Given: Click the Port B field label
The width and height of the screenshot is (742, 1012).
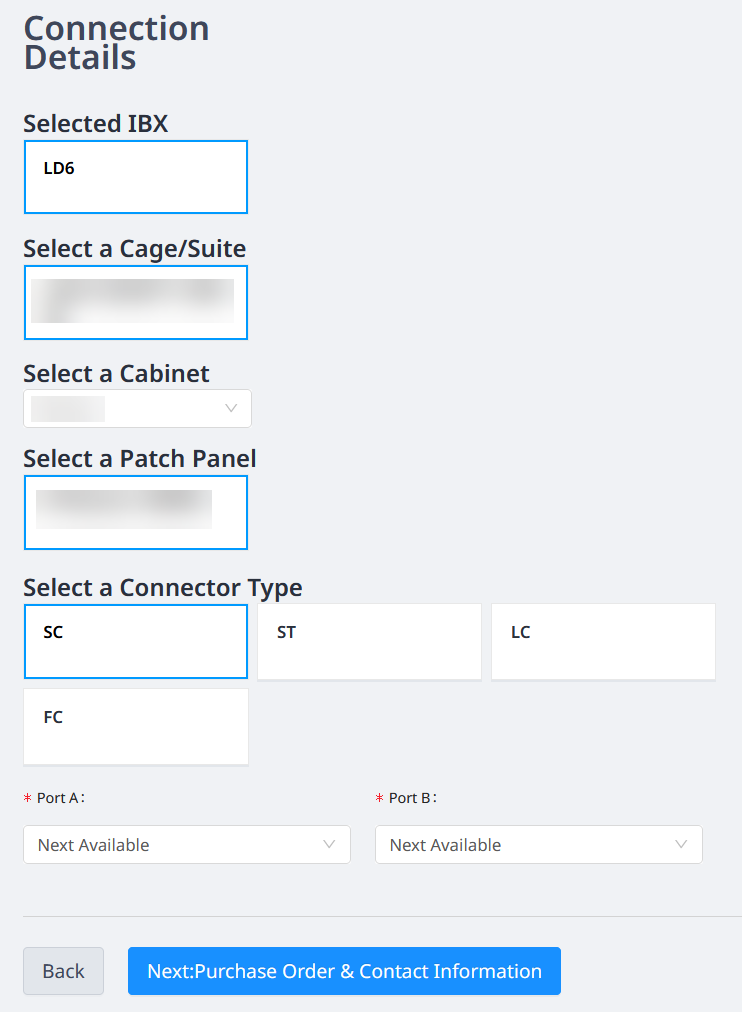Looking at the screenshot, I should [412, 798].
